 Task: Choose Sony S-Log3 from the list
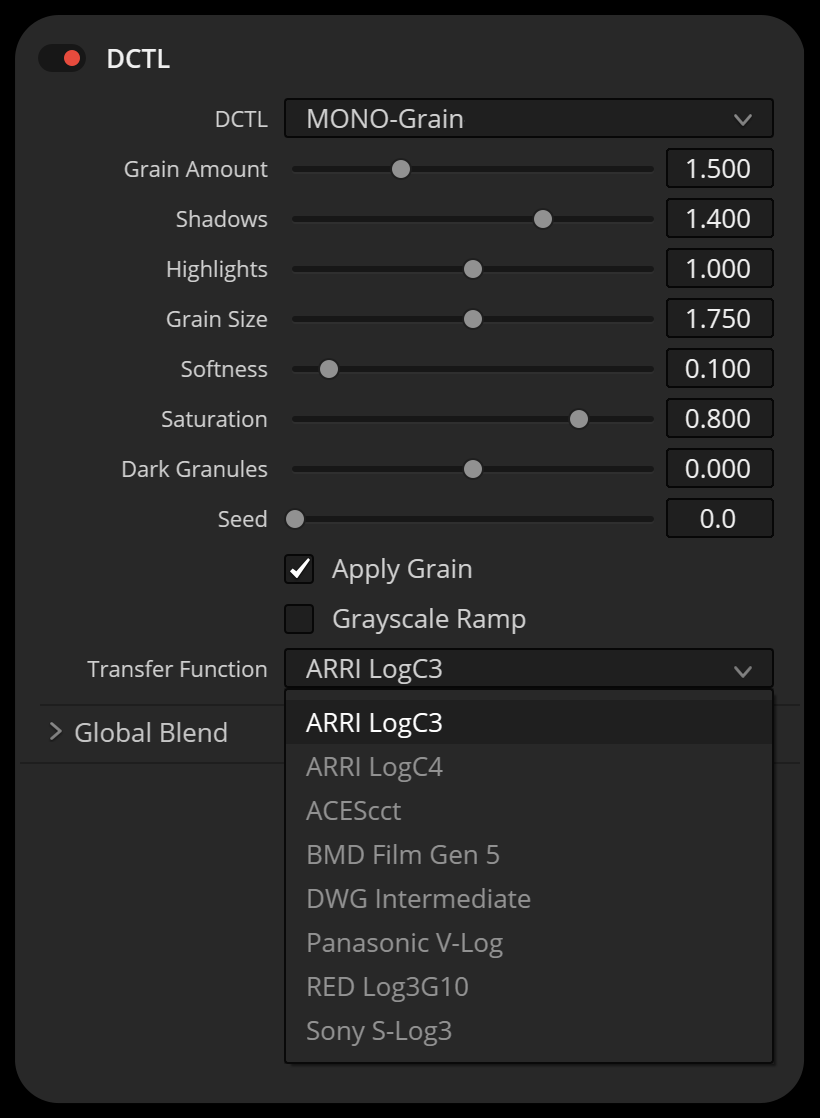coord(379,1031)
